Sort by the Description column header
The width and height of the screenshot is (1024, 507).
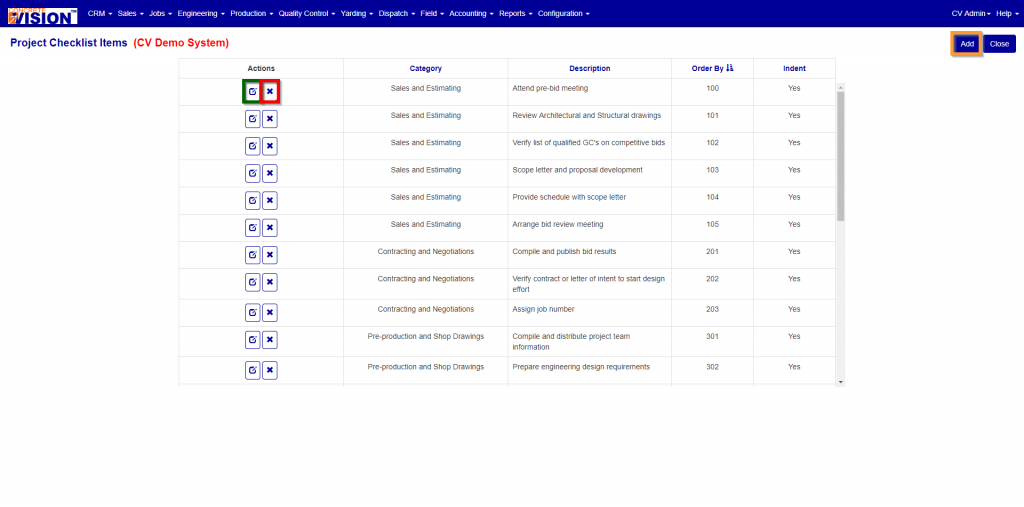590,68
